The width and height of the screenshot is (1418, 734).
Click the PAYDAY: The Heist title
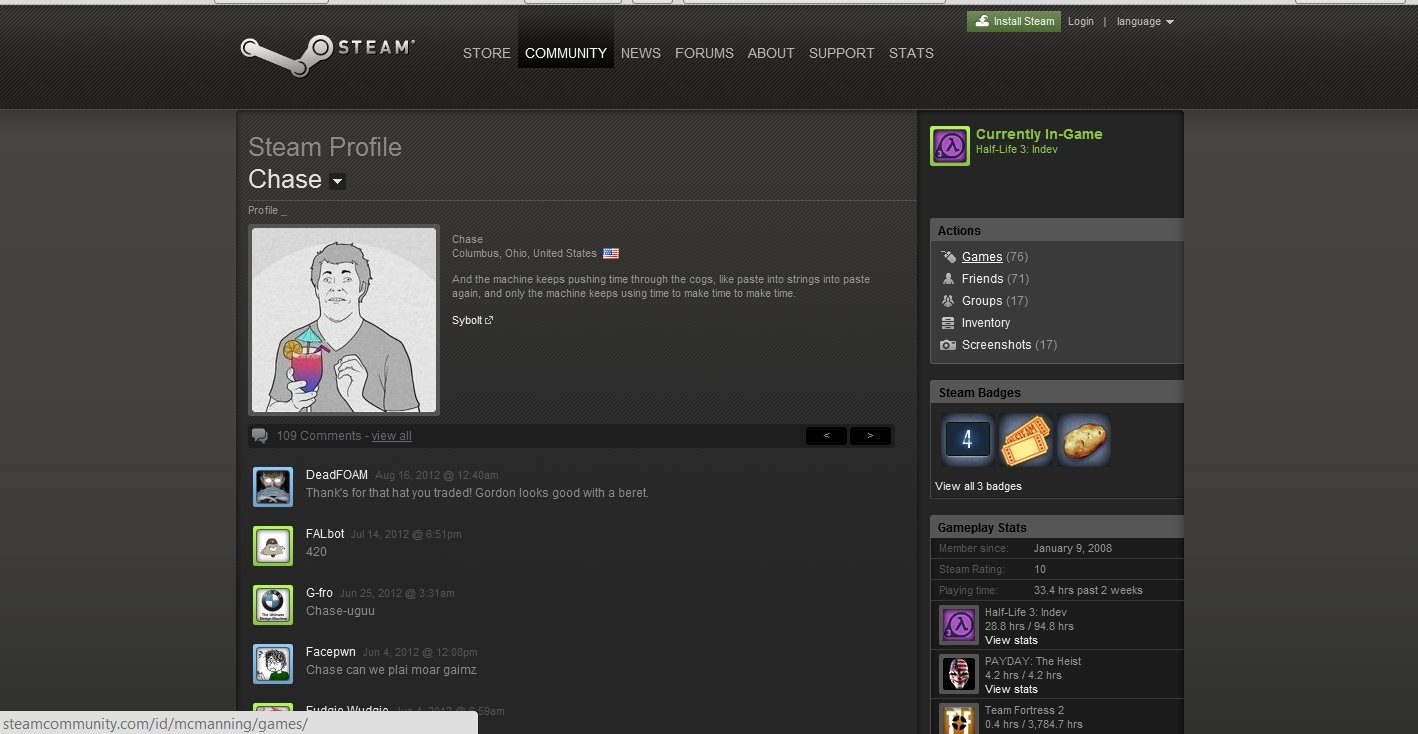click(x=1033, y=661)
